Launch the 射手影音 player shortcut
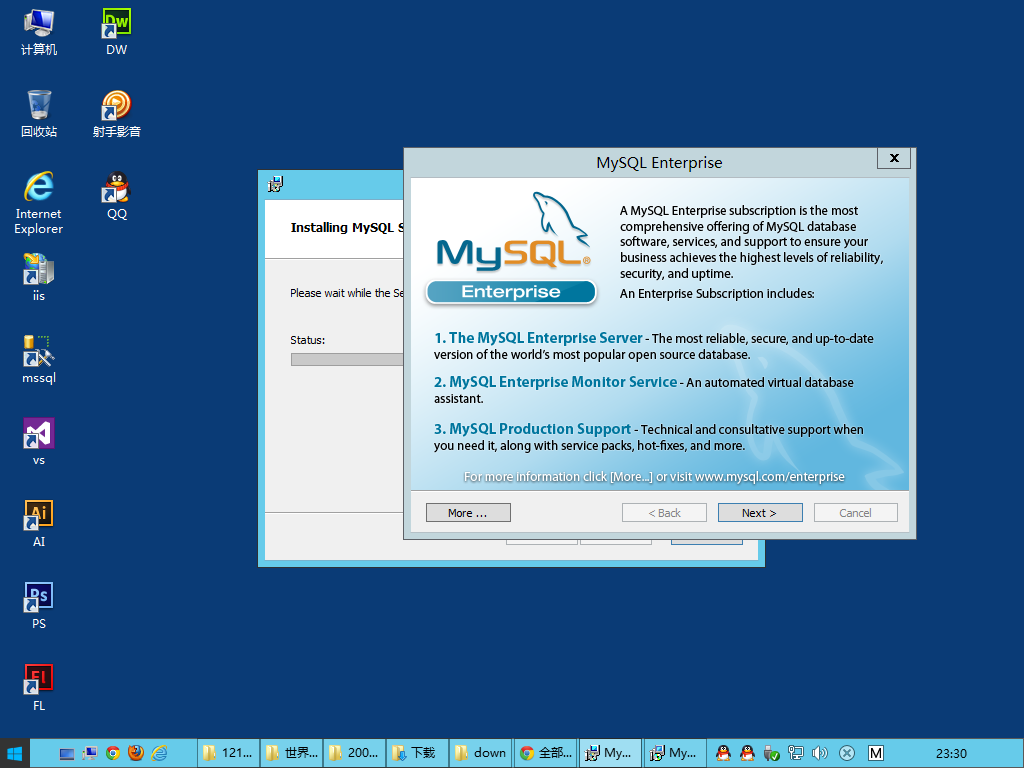The height and width of the screenshot is (768, 1024). coord(116,114)
